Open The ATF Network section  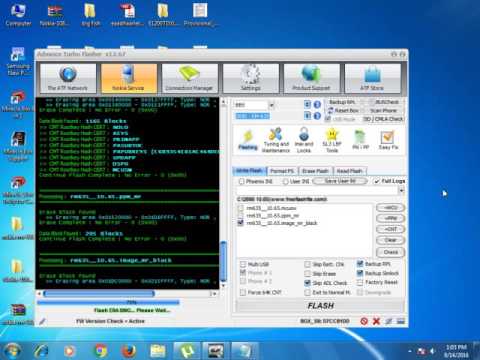(x=68, y=78)
